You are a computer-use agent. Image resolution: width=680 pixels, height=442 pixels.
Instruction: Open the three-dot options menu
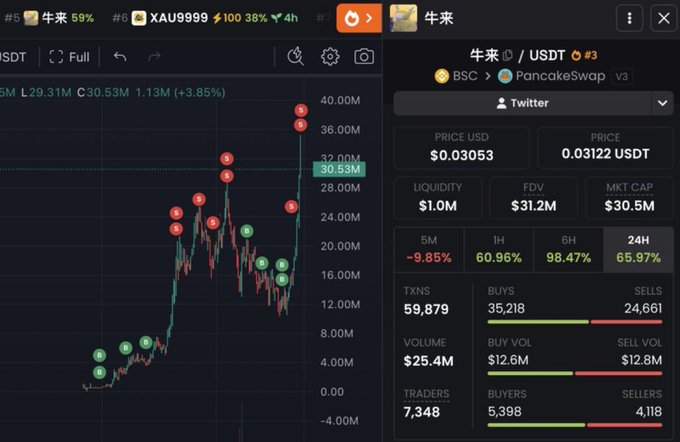(x=629, y=18)
